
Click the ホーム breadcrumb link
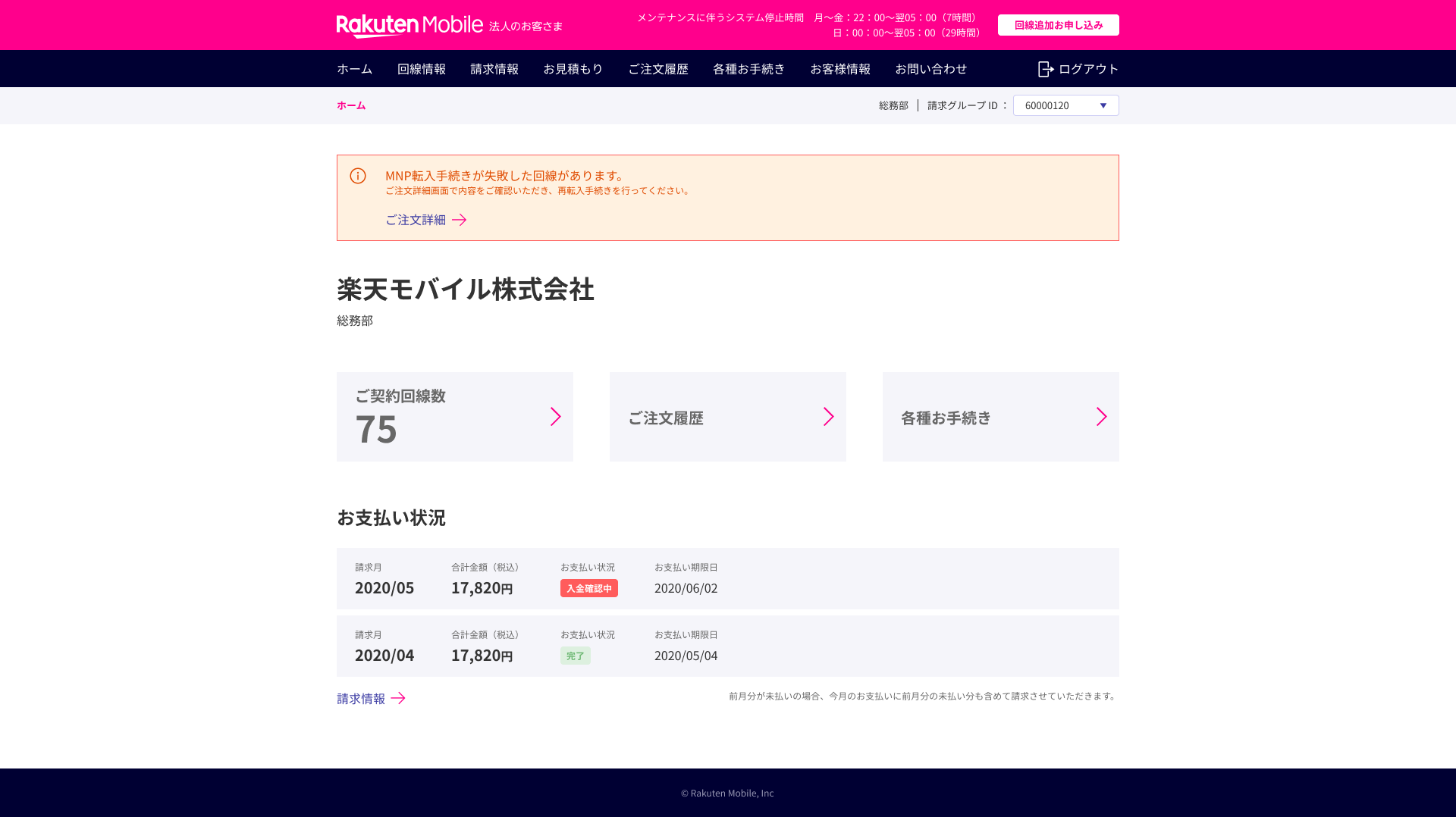point(350,105)
